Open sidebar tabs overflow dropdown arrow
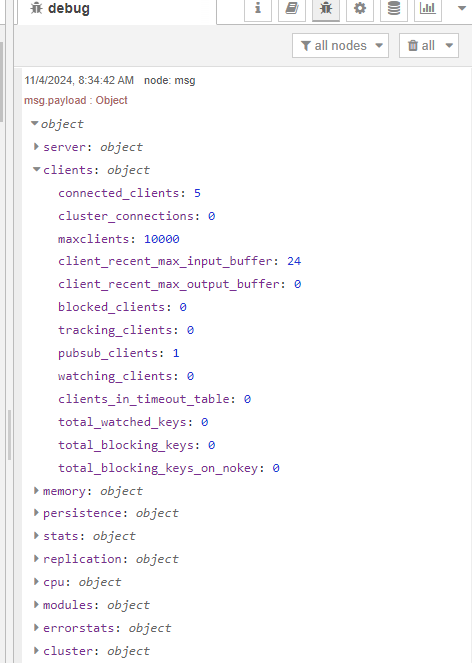Viewport: 472px width, 663px height. (462, 8)
